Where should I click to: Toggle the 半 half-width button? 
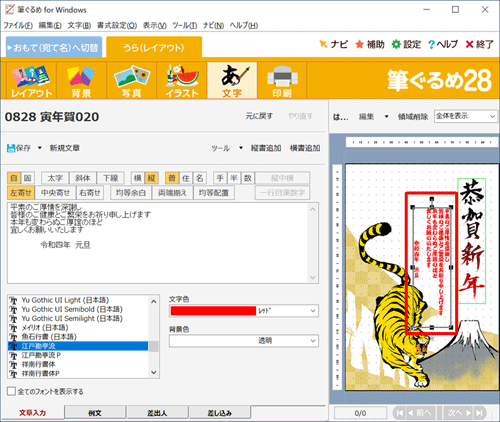coord(234,178)
